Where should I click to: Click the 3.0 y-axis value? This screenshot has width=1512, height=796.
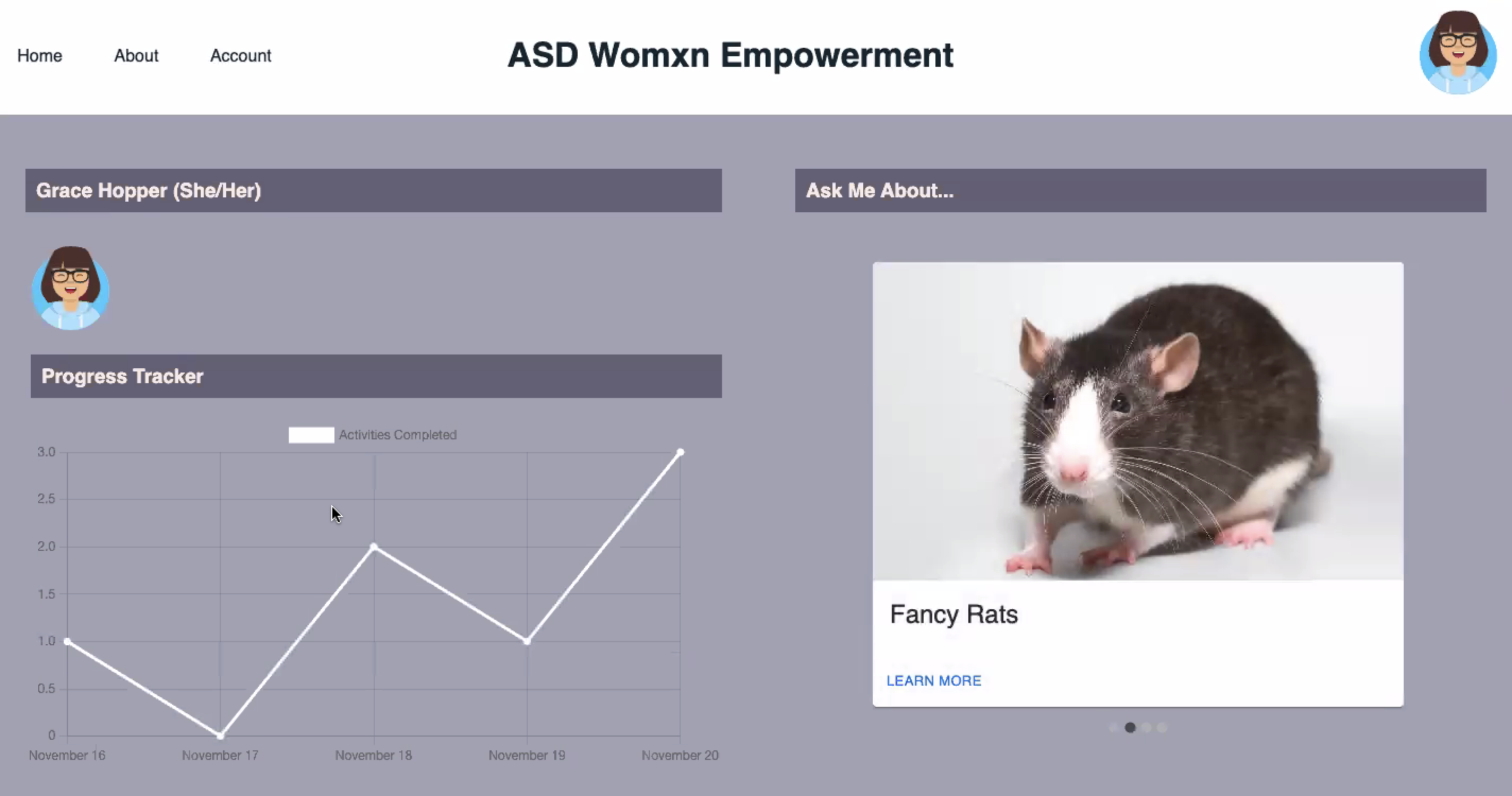click(46, 452)
